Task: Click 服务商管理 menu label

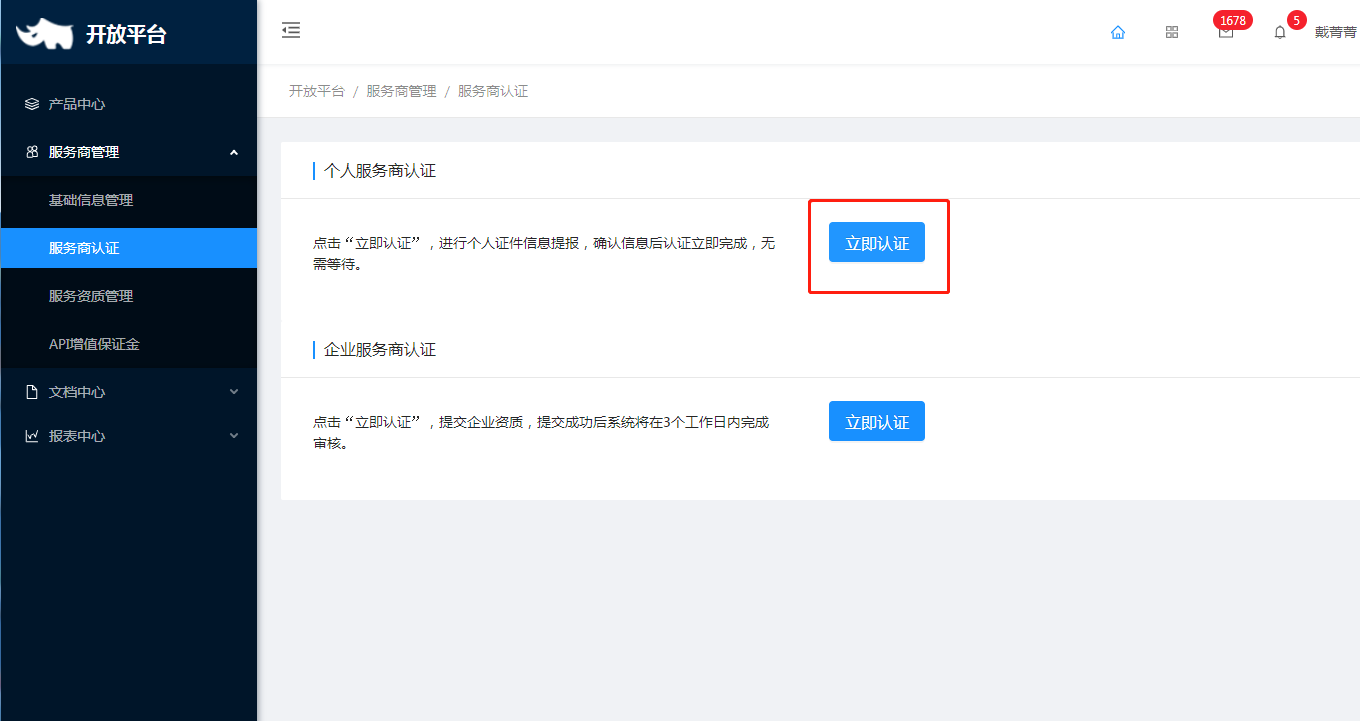Action: [84, 152]
